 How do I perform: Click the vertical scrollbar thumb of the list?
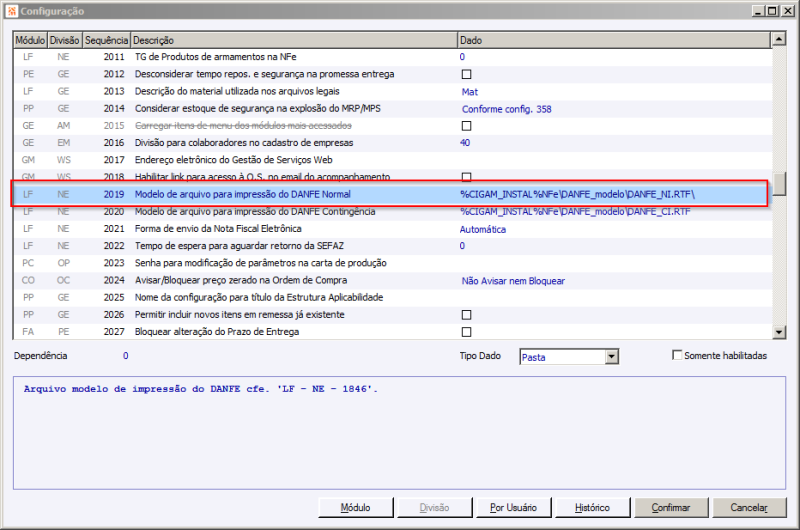(x=779, y=184)
